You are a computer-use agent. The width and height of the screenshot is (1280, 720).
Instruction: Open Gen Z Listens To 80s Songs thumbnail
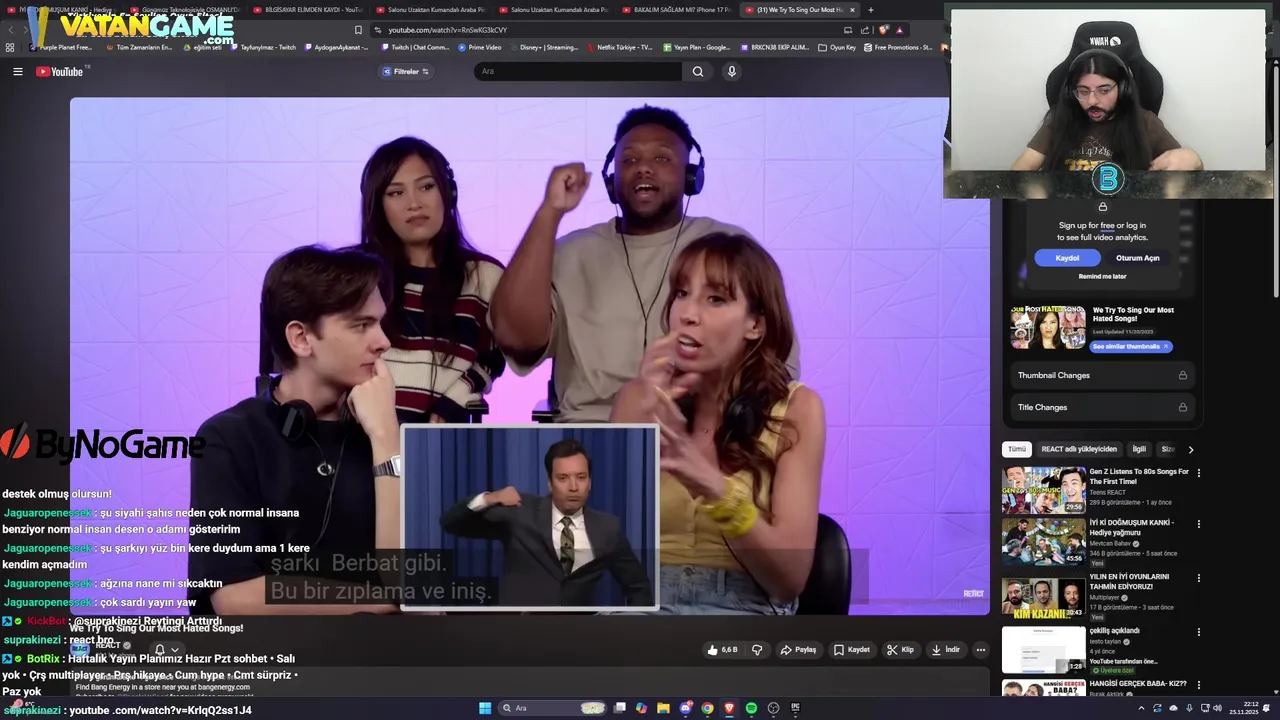pos(1044,490)
